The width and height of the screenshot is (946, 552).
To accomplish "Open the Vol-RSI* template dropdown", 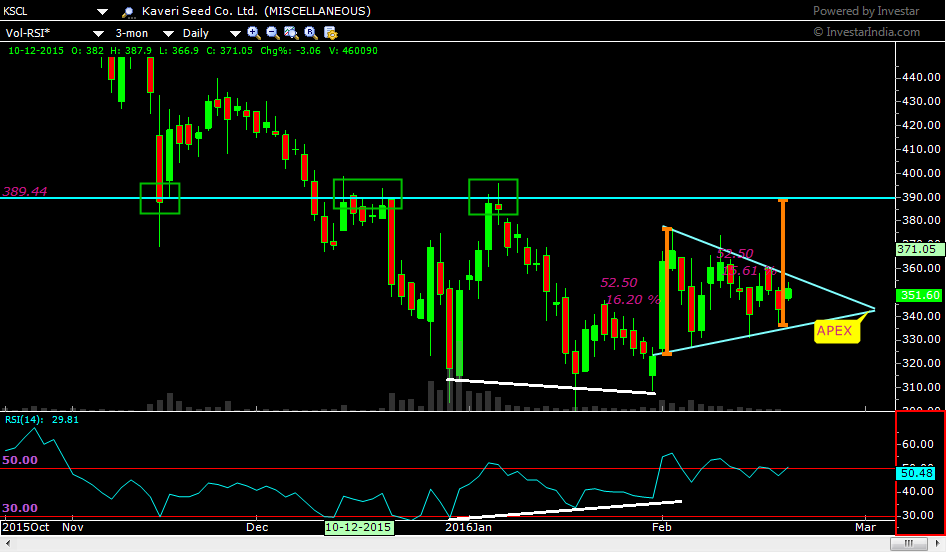I will coord(98,33).
